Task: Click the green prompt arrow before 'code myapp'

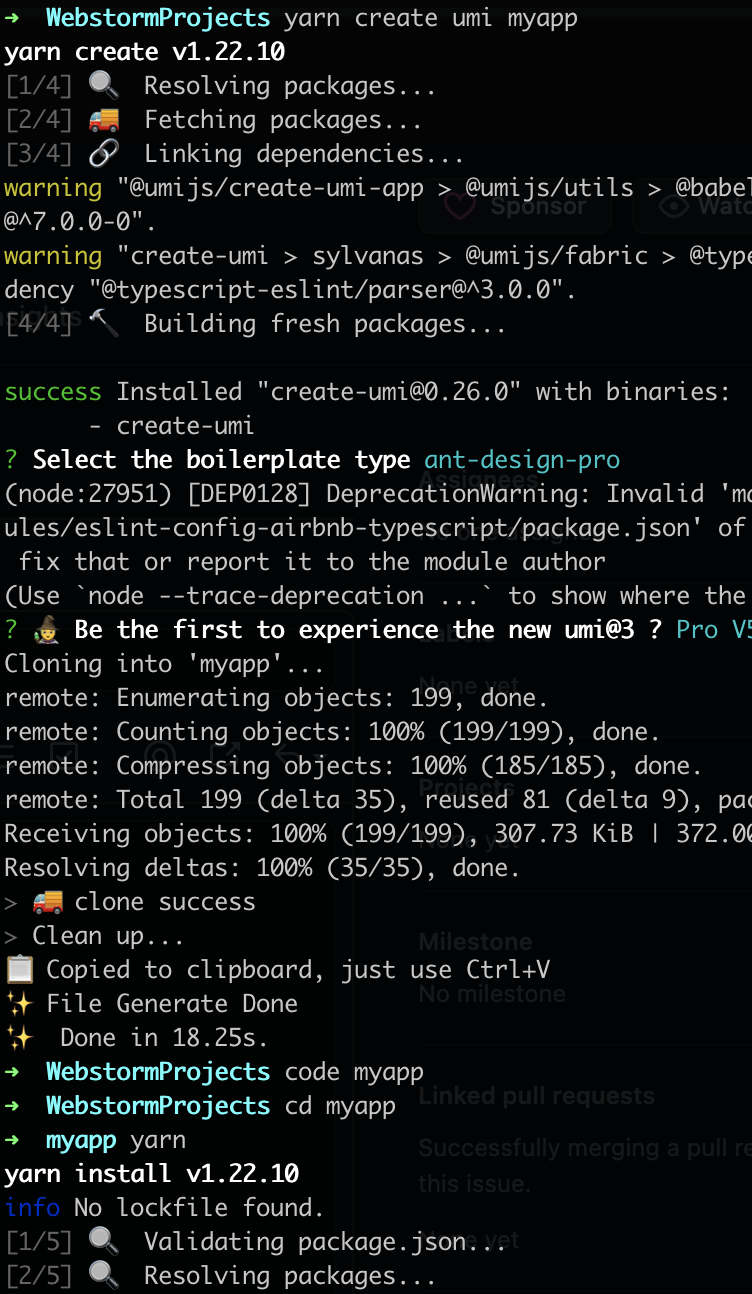Action: 12,1072
